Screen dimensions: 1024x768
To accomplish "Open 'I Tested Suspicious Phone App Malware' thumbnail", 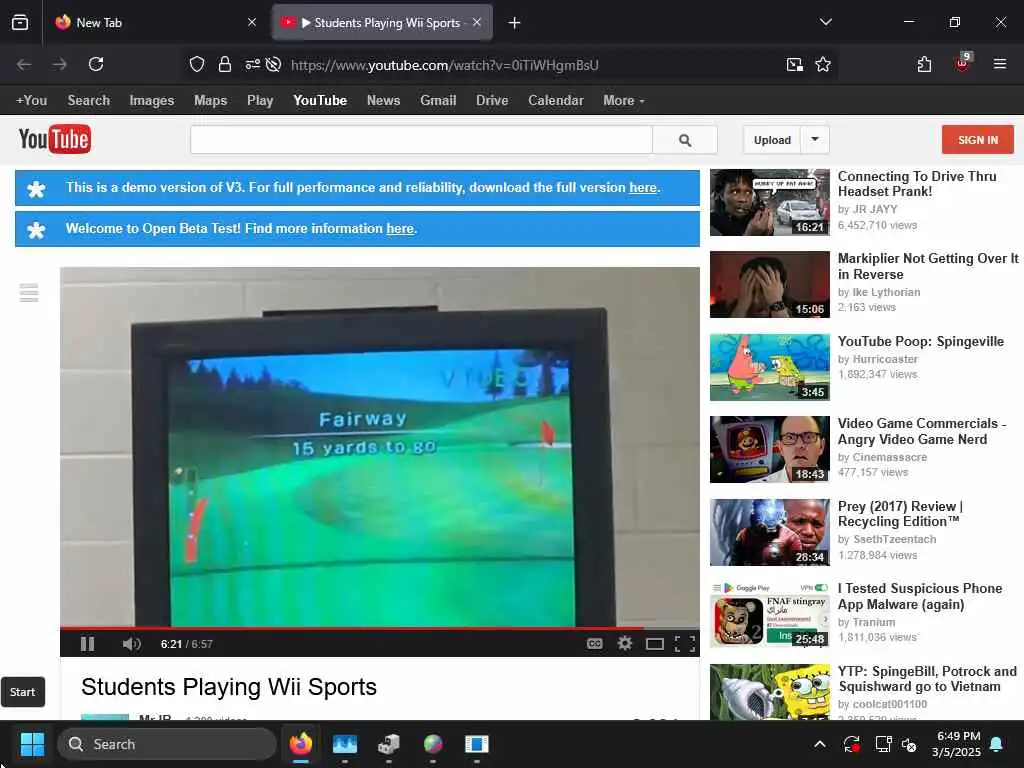I will click(769, 615).
